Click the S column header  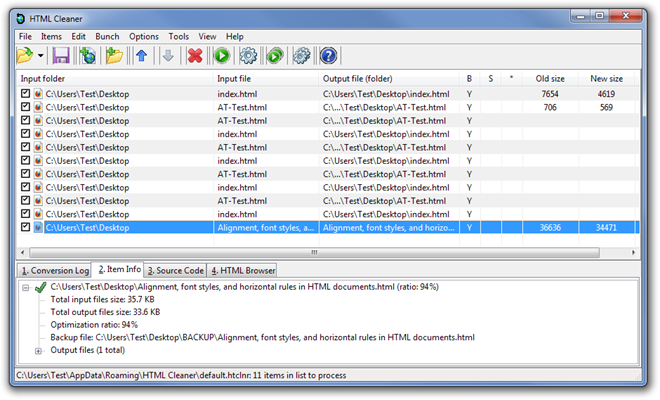tap(491, 79)
